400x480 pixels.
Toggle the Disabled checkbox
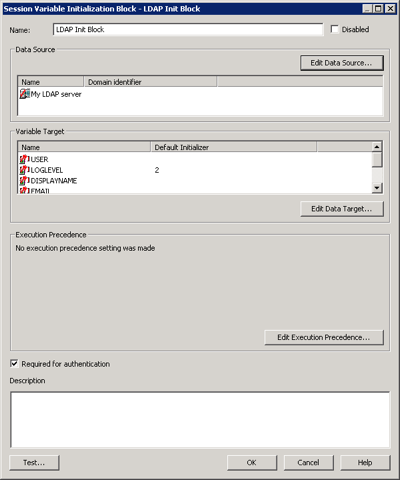pos(334,29)
